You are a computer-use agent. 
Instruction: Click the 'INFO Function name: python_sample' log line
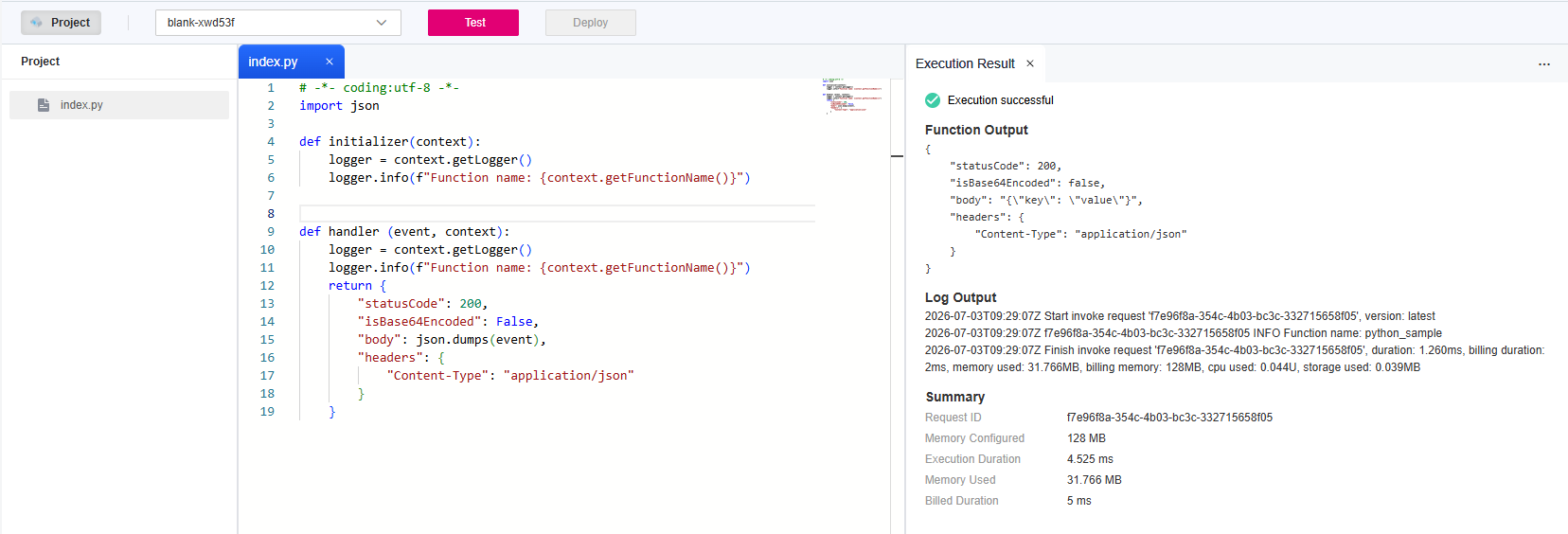(x=1184, y=333)
